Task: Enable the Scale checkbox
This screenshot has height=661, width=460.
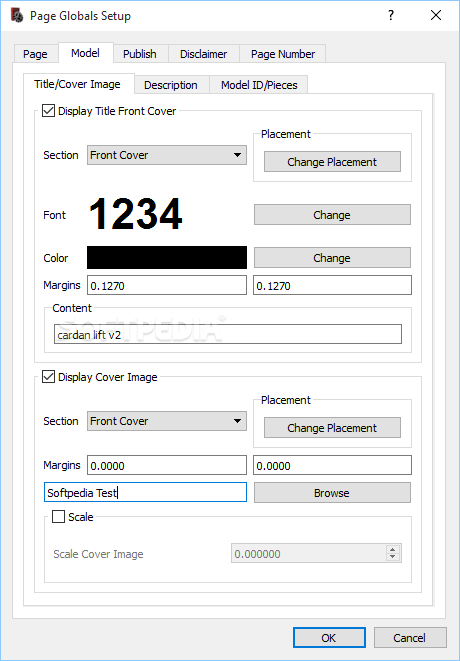Action: (58, 516)
